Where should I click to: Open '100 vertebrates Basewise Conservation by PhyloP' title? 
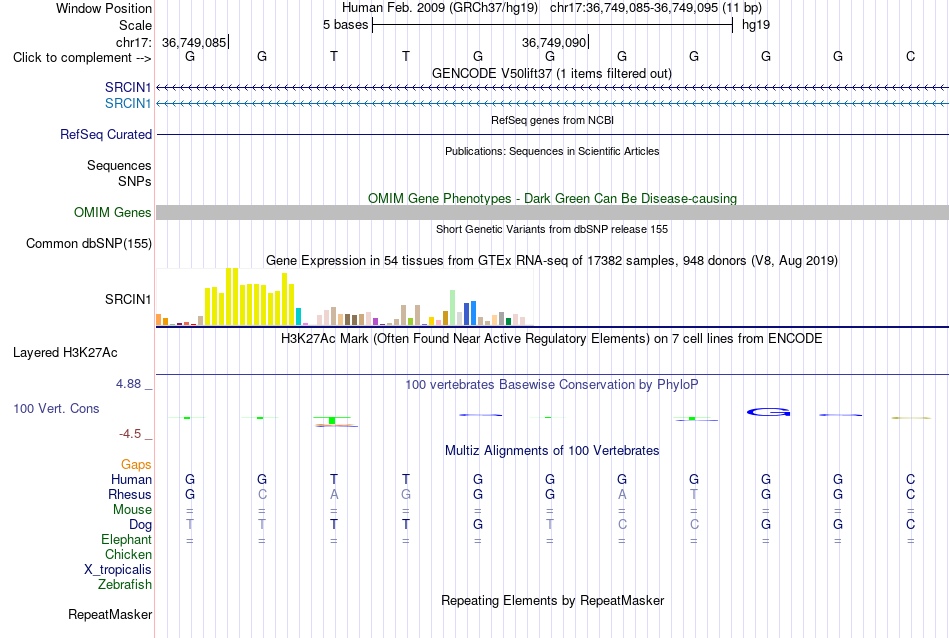pyautogui.click(x=551, y=385)
